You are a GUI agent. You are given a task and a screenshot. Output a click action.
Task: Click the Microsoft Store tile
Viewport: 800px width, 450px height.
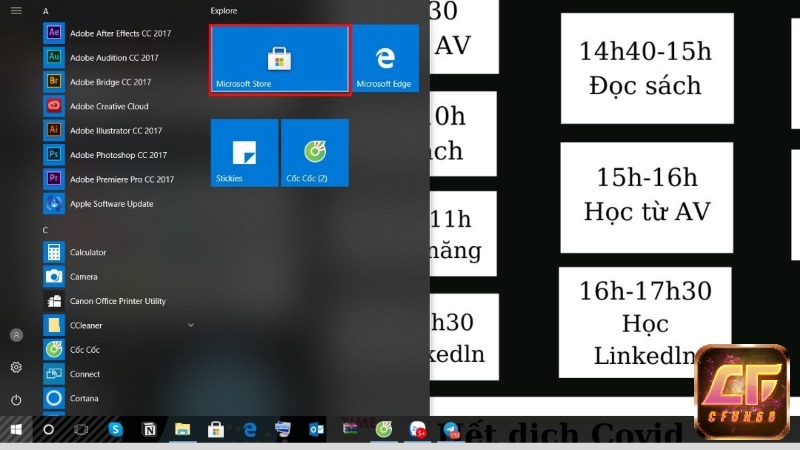click(x=280, y=59)
